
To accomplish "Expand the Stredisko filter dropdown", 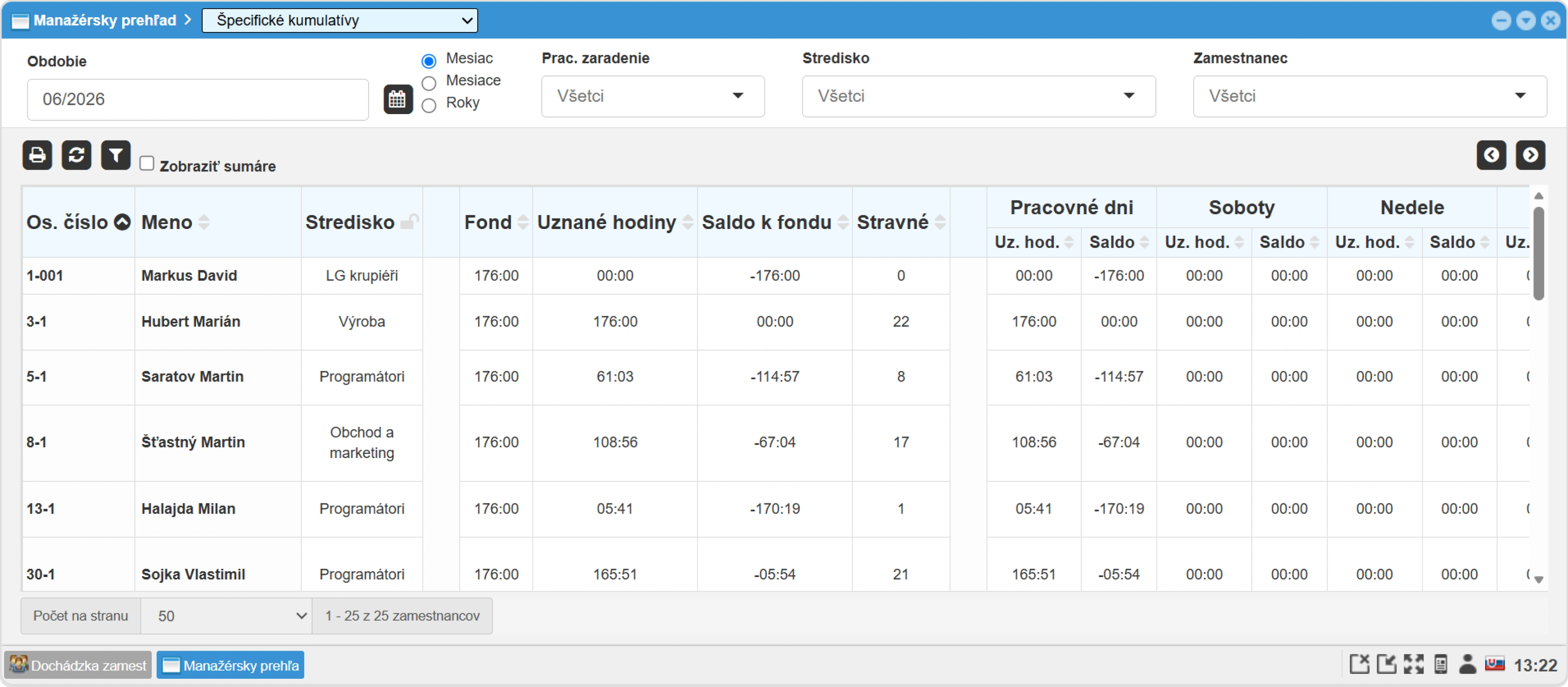I will [978, 96].
